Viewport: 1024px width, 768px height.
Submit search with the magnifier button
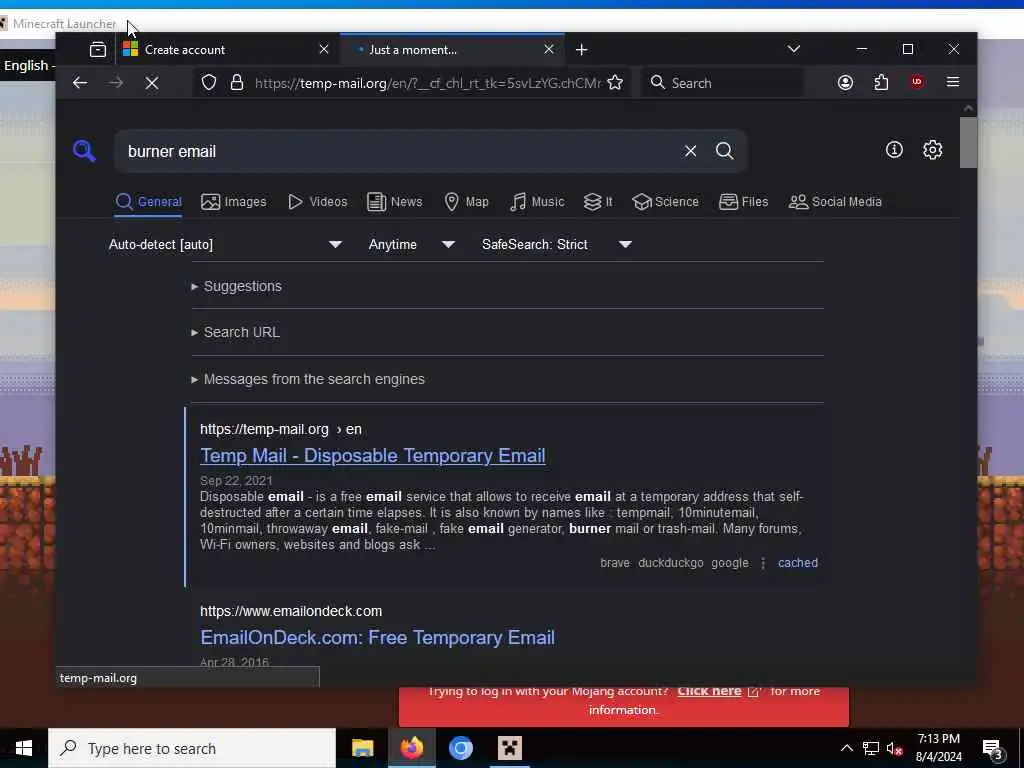(724, 151)
